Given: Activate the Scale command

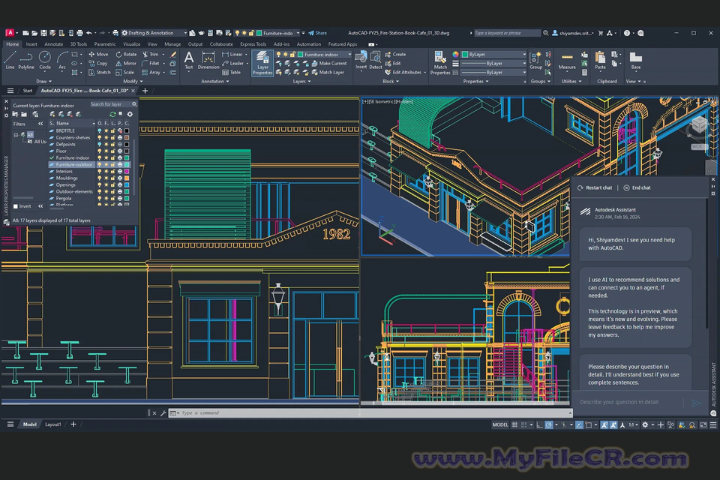Looking at the screenshot, I should pyautogui.click(x=125, y=72).
